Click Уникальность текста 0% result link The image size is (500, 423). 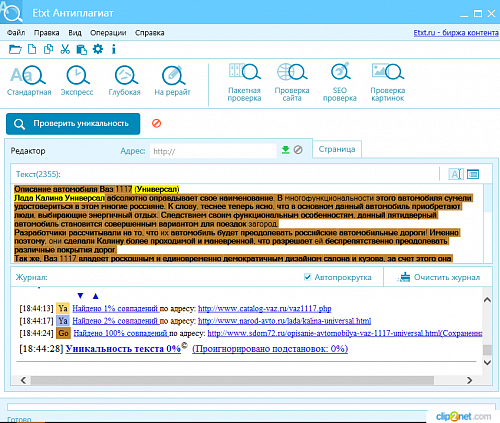(x=123, y=349)
